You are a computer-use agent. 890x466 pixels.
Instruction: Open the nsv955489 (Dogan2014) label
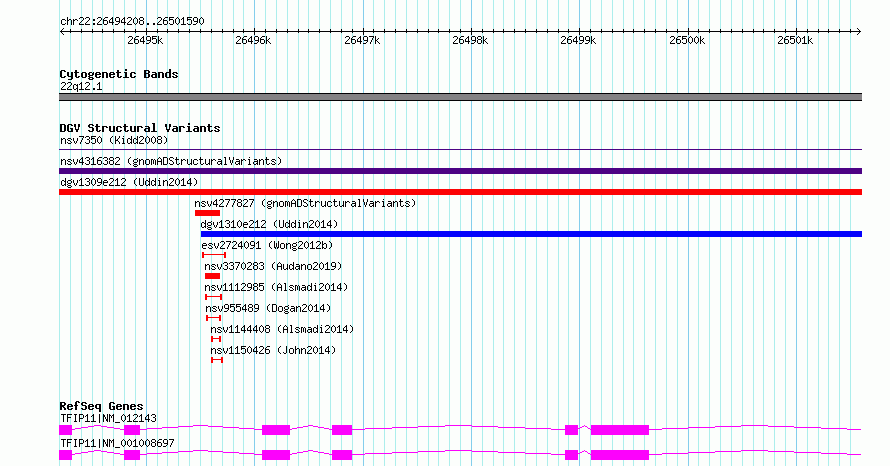268,308
